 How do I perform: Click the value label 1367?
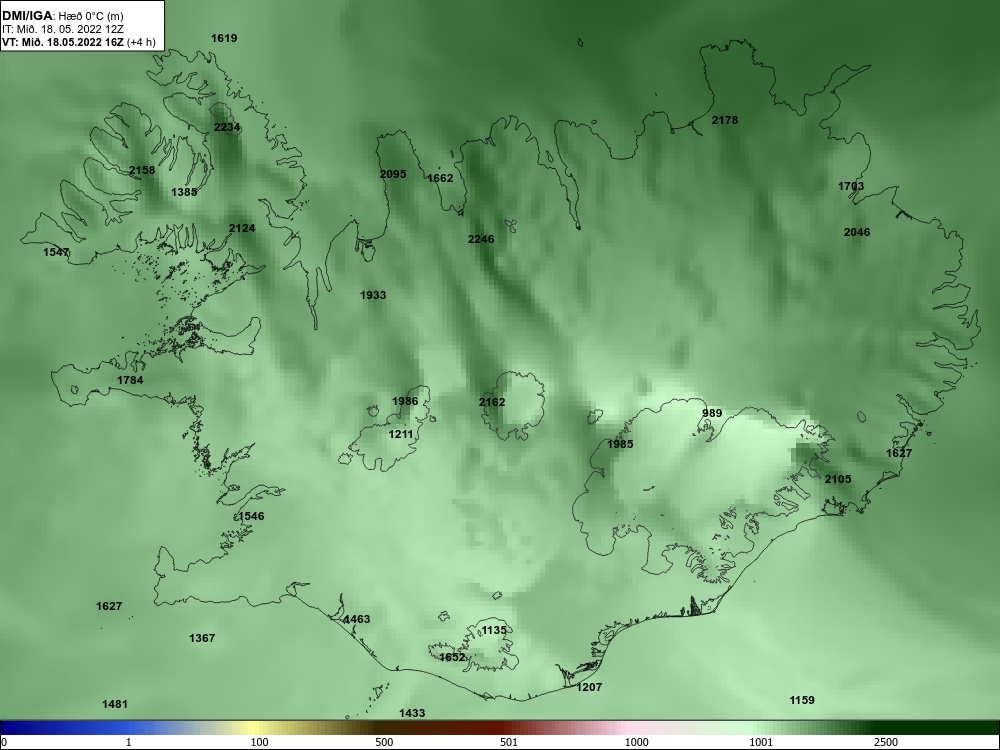(202, 638)
